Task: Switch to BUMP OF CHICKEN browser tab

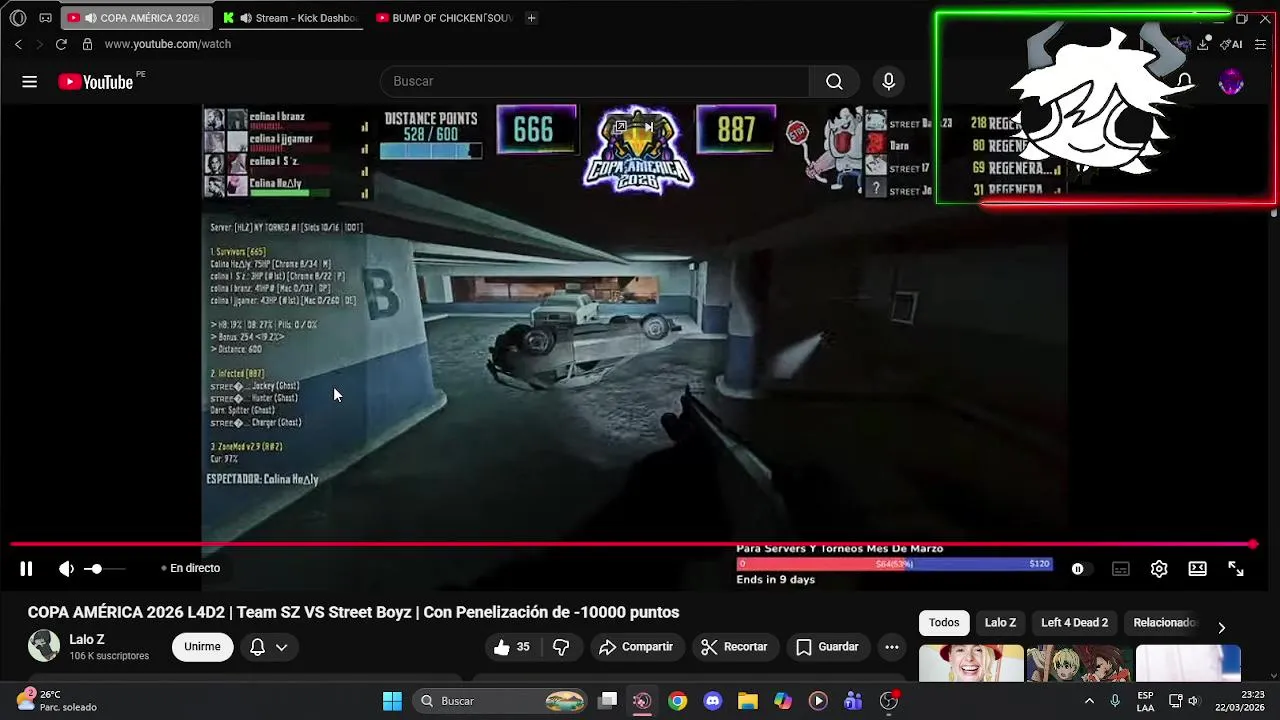Action: (x=445, y=18)
